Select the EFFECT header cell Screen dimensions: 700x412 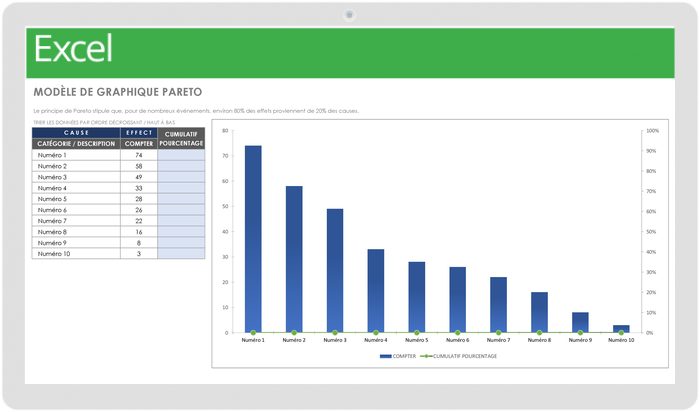click(x=139, y=133)
